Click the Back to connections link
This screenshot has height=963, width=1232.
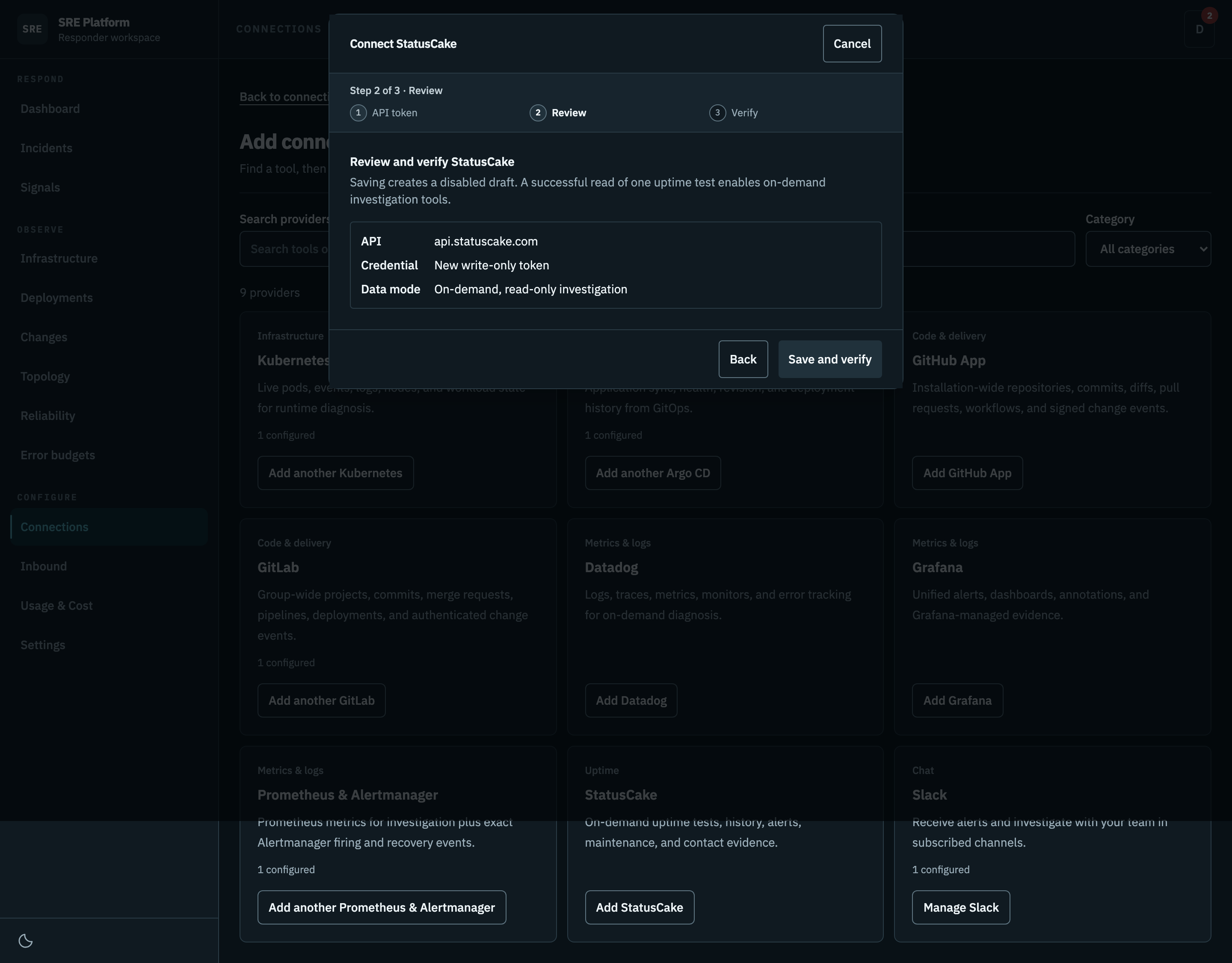(284, 96)
